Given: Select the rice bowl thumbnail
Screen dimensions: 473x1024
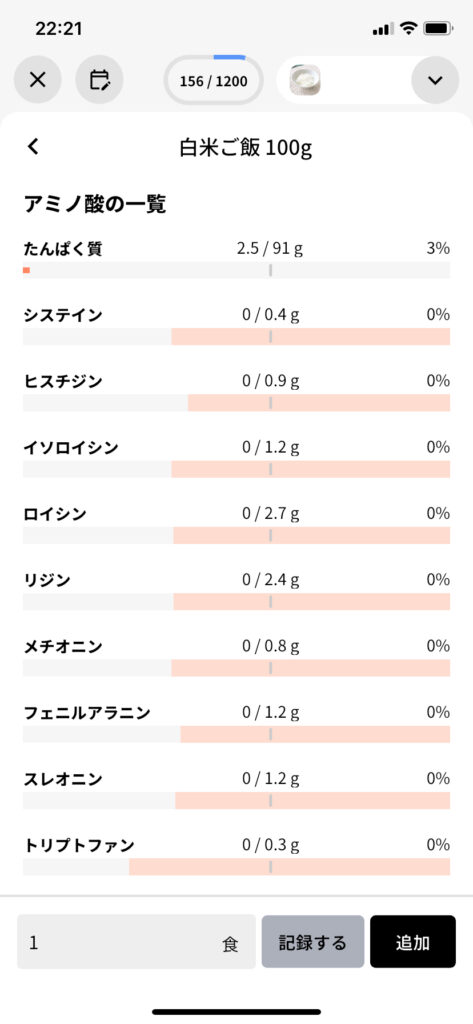Looking at the screenshot, I should coord(305,81).
